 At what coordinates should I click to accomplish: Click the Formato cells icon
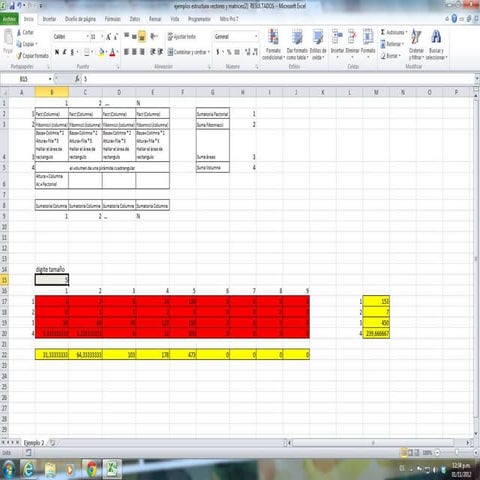(x=368, y=37)
